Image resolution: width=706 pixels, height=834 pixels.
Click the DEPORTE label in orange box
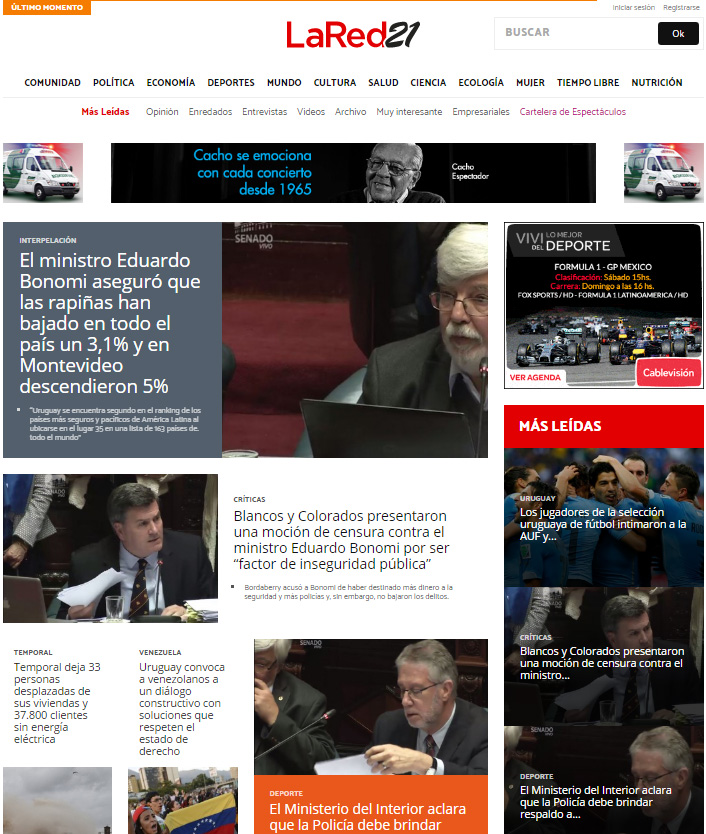pos(286,794)
